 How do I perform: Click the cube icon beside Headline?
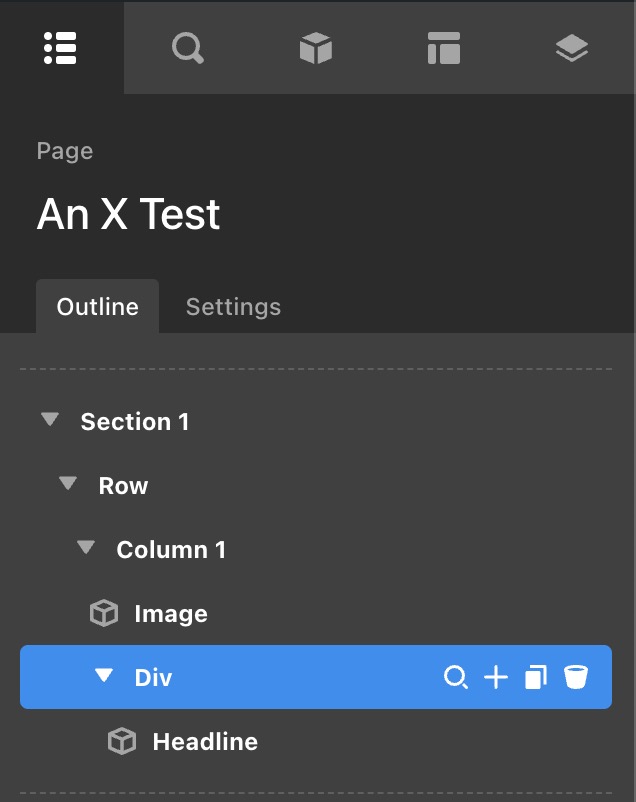(122, 742)
